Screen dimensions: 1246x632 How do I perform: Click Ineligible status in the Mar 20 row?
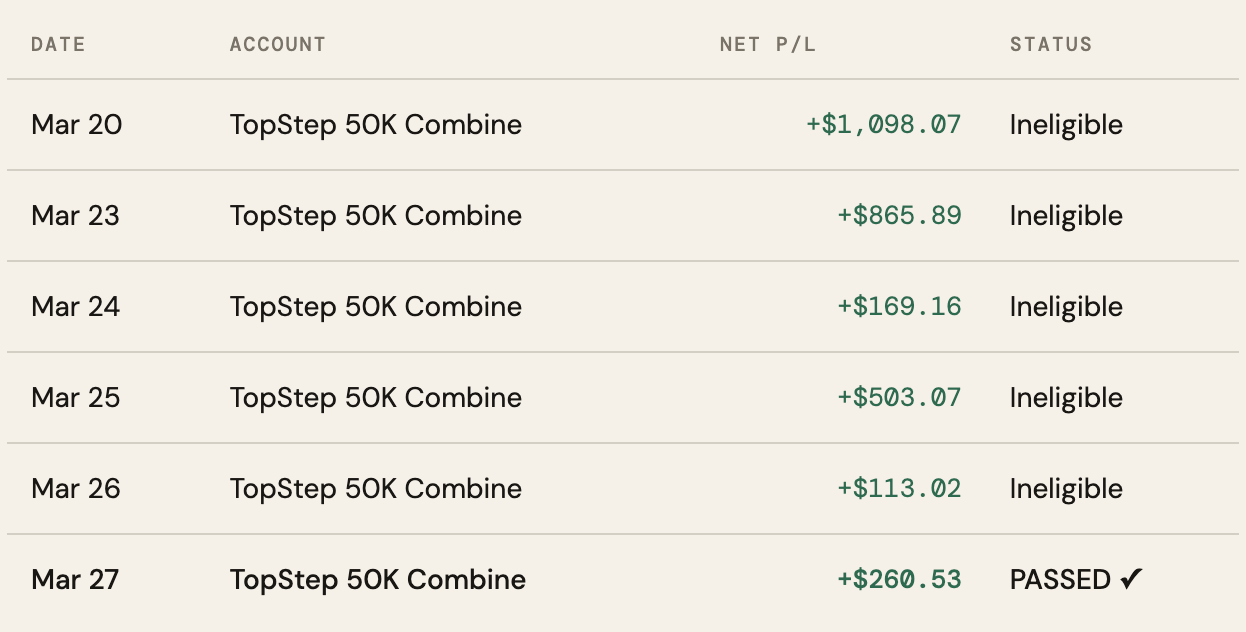1066,125
